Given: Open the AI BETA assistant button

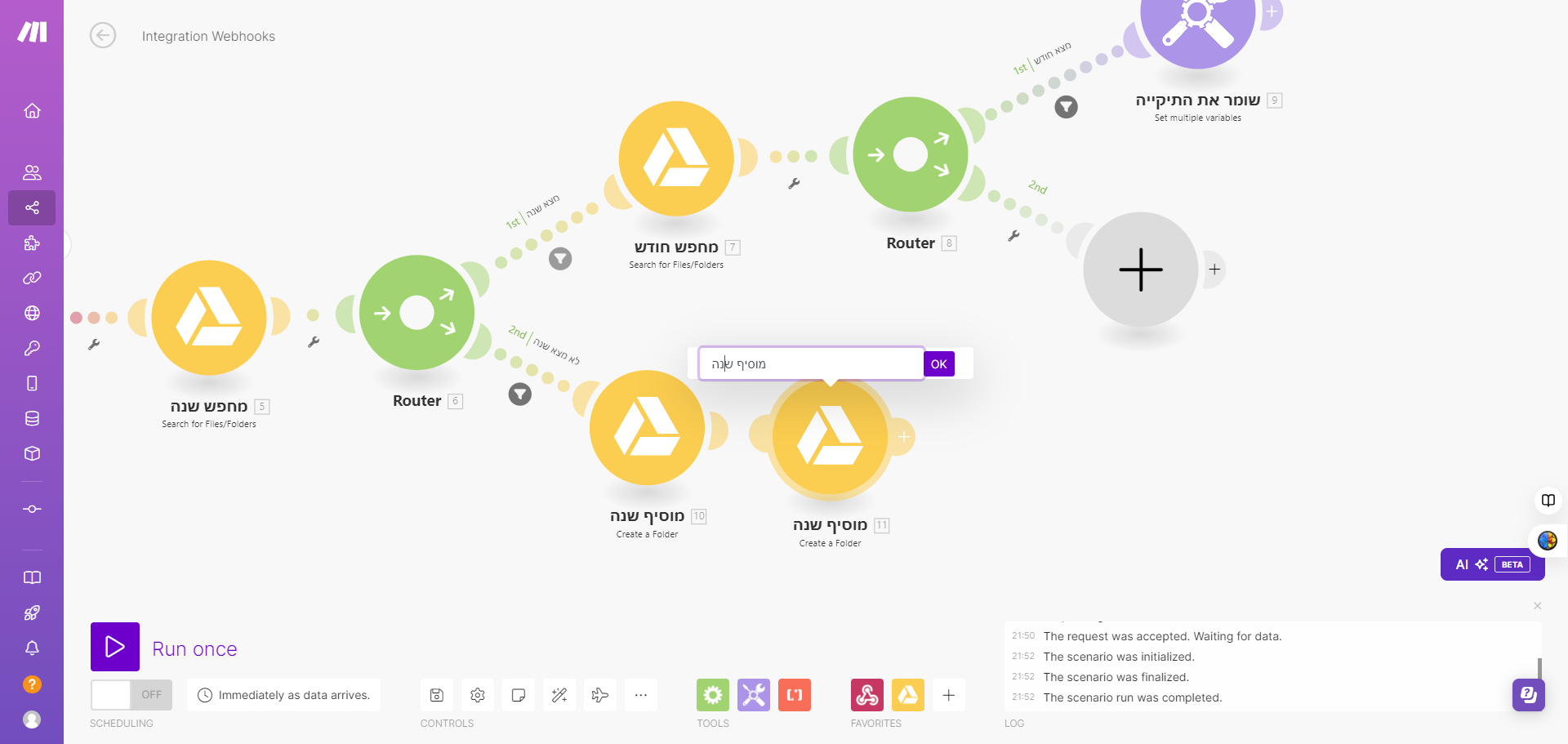Looking at the screenshot, I should (x=1492, y=564).
